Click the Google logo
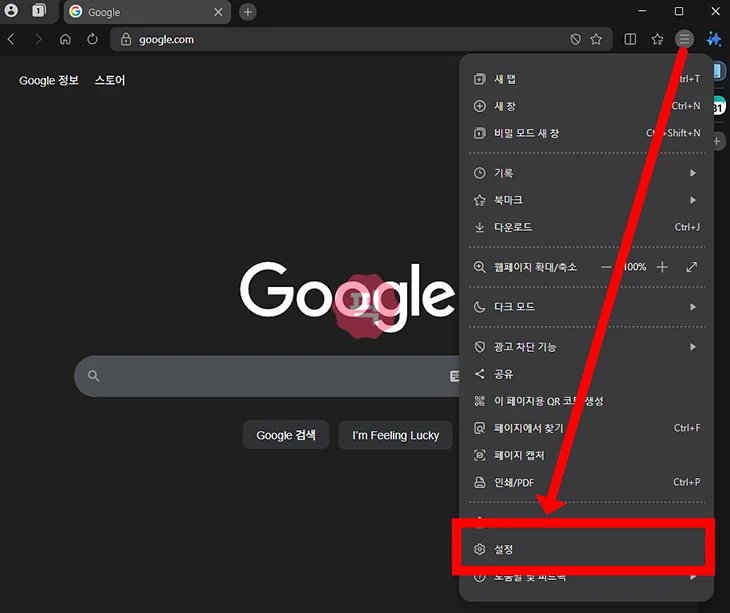Screen dimensions: 730x613 click(347, 296)
